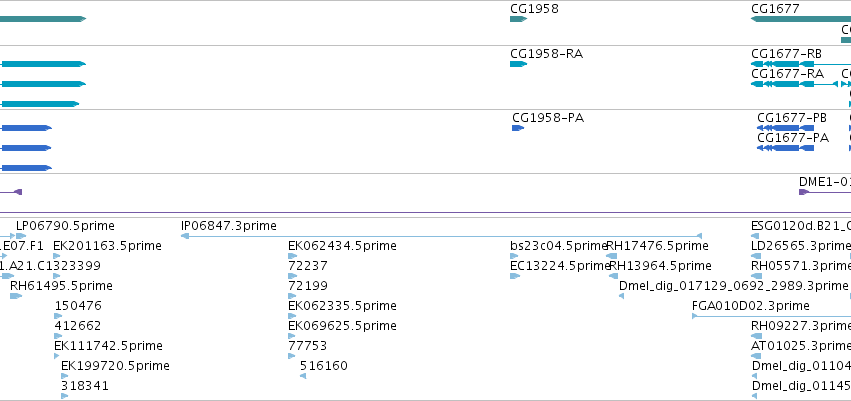Click the CG1958-RA transcript glyph
The image size is (851, 401).
[x=518, y=64]
